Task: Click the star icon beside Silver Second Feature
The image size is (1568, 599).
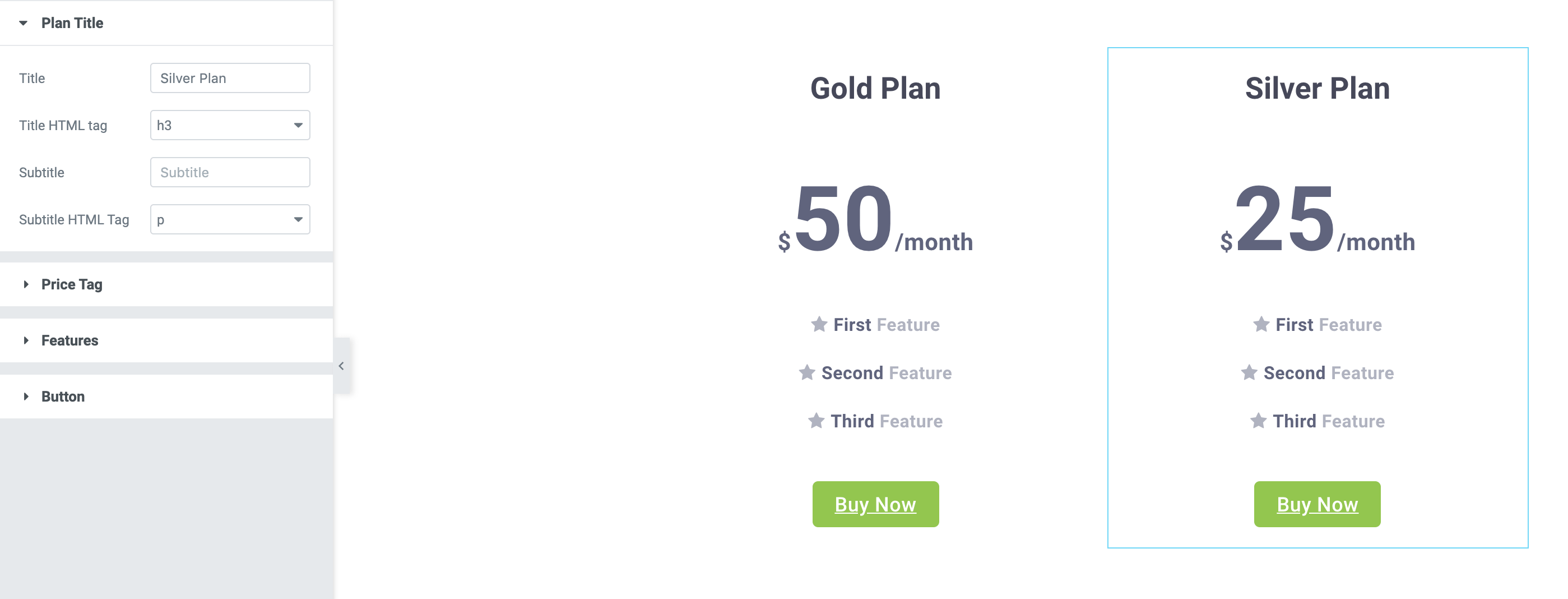Action: click(x=1249, y=372)
